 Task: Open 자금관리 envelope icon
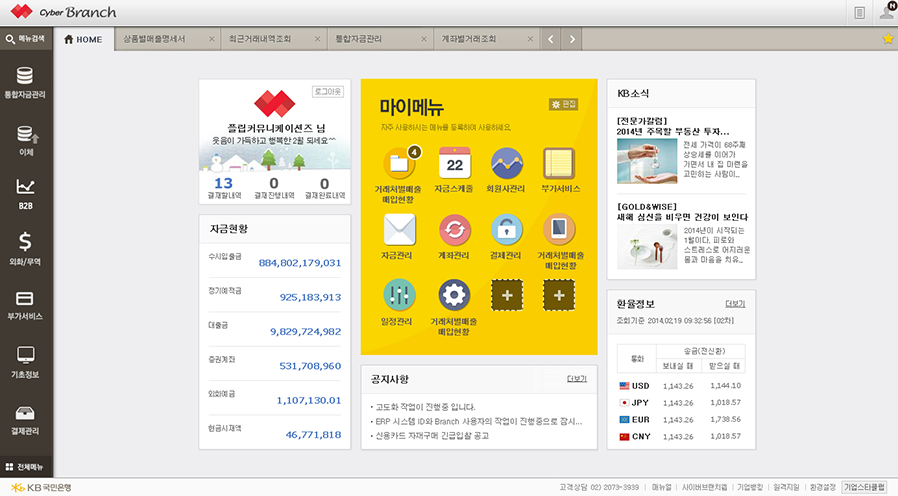(x=399, y=230)
